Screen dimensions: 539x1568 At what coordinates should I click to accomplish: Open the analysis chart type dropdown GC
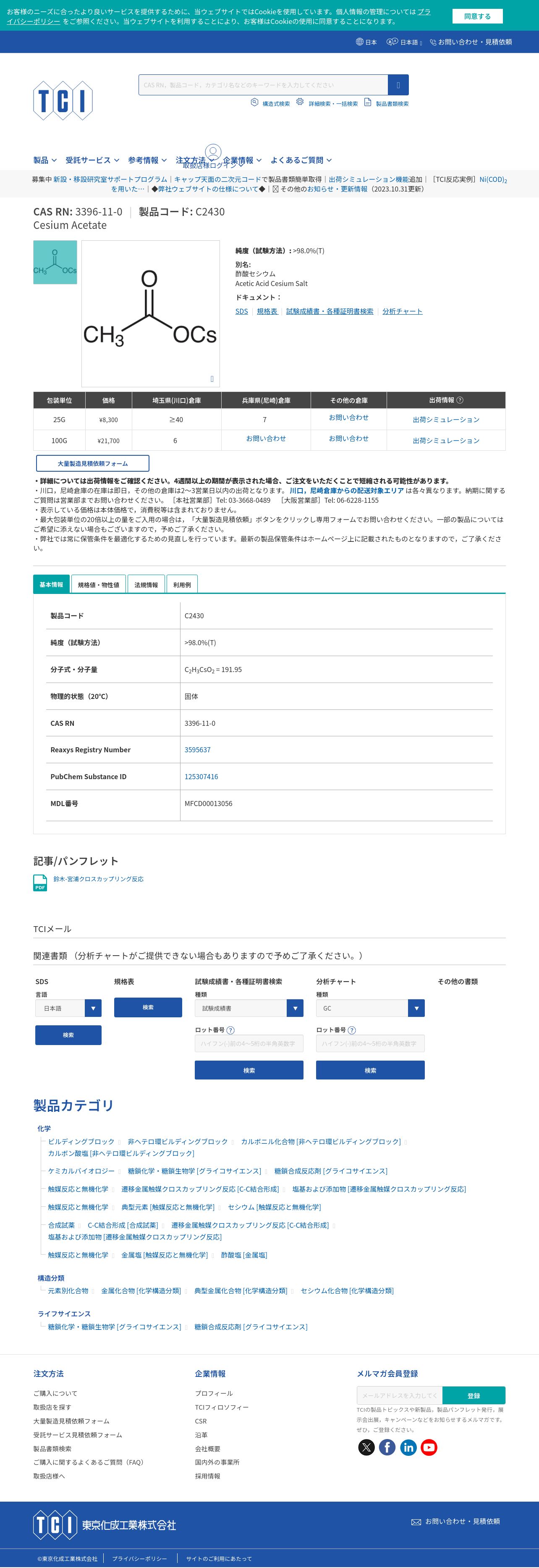point(370,1008)
